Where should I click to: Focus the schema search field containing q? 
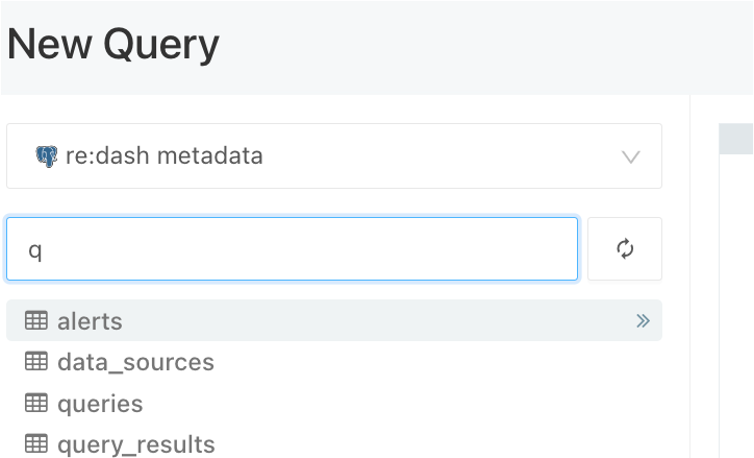(292, 249)
